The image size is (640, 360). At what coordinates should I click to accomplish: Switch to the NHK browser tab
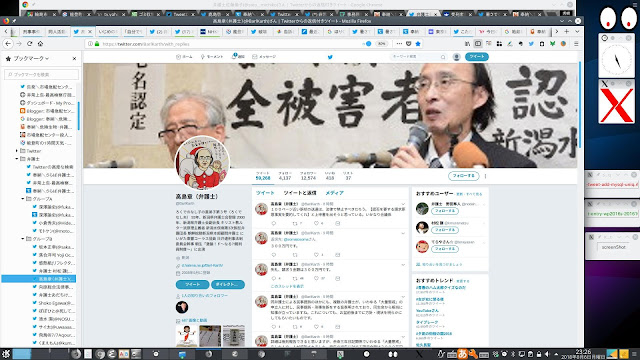[x=209, y=31]
